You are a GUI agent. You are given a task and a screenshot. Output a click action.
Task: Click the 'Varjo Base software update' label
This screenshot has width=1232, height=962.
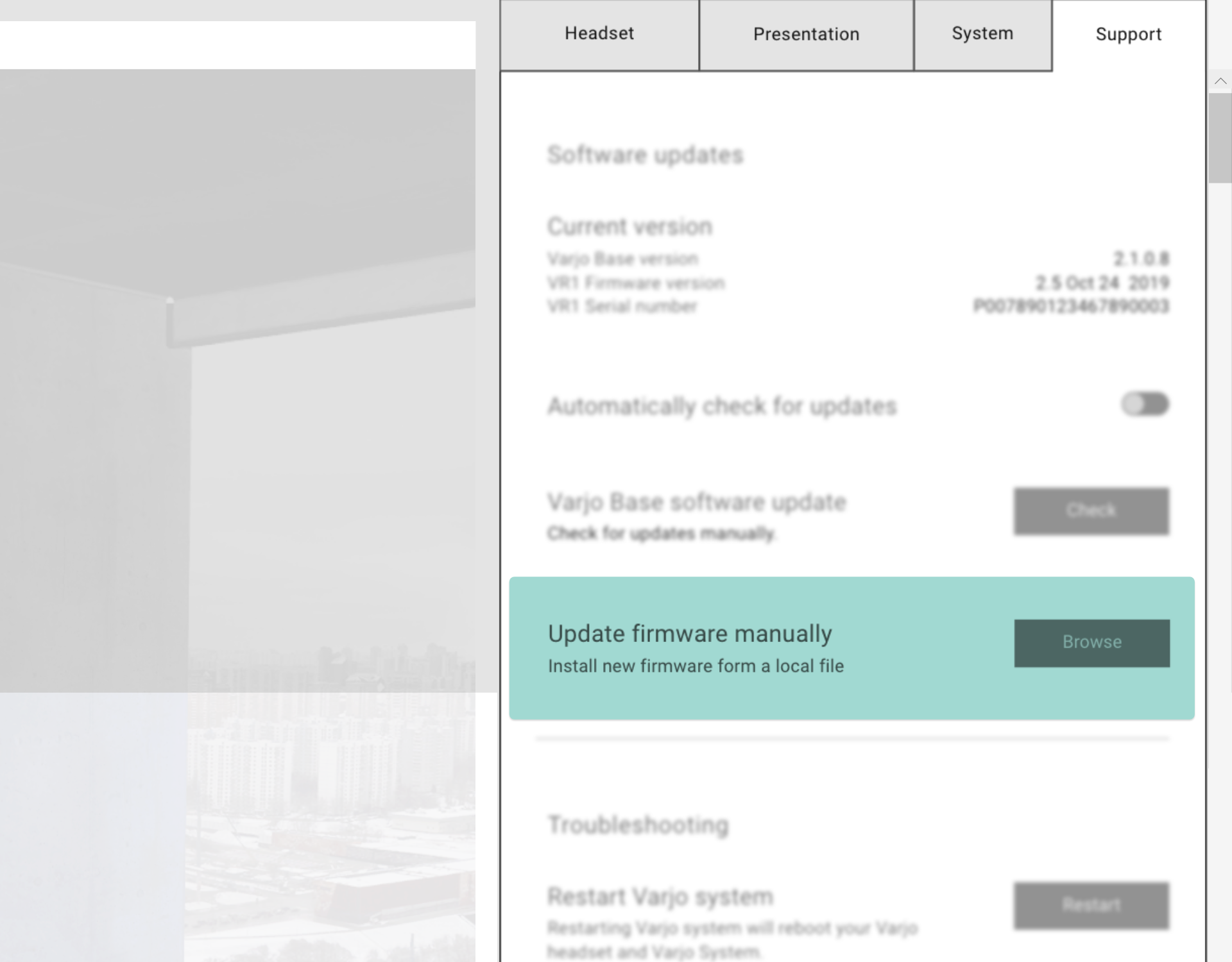[696, 502]
